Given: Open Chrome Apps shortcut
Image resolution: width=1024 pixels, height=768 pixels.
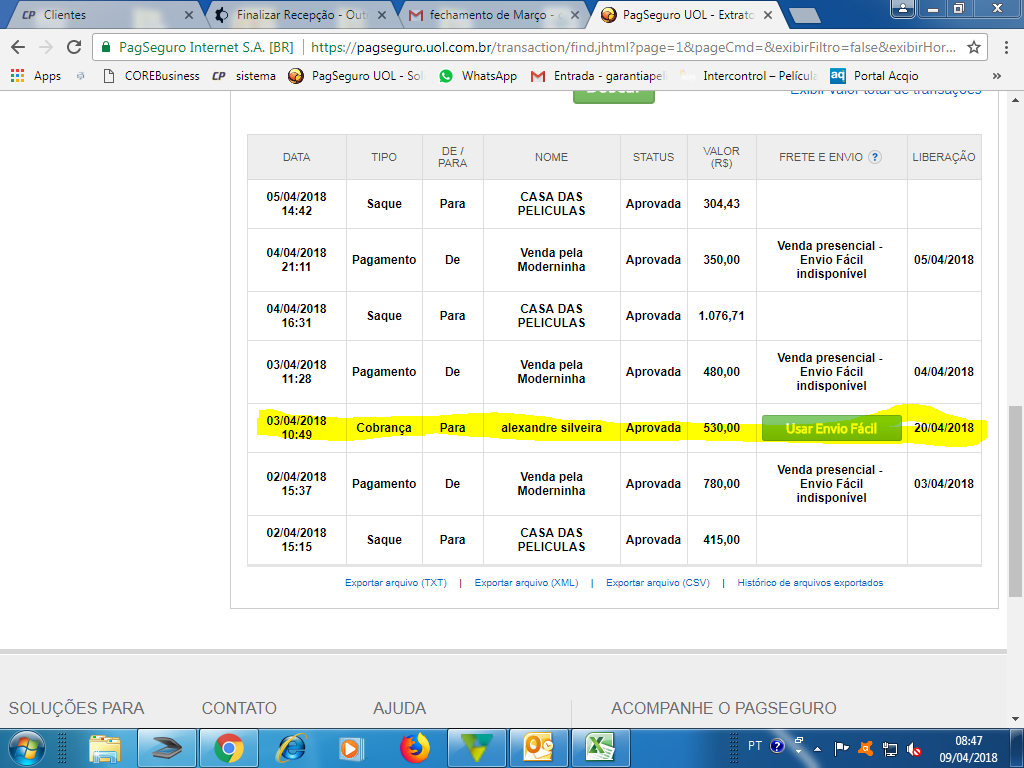Looking at the screenshot, I should [x=36, y=76].
